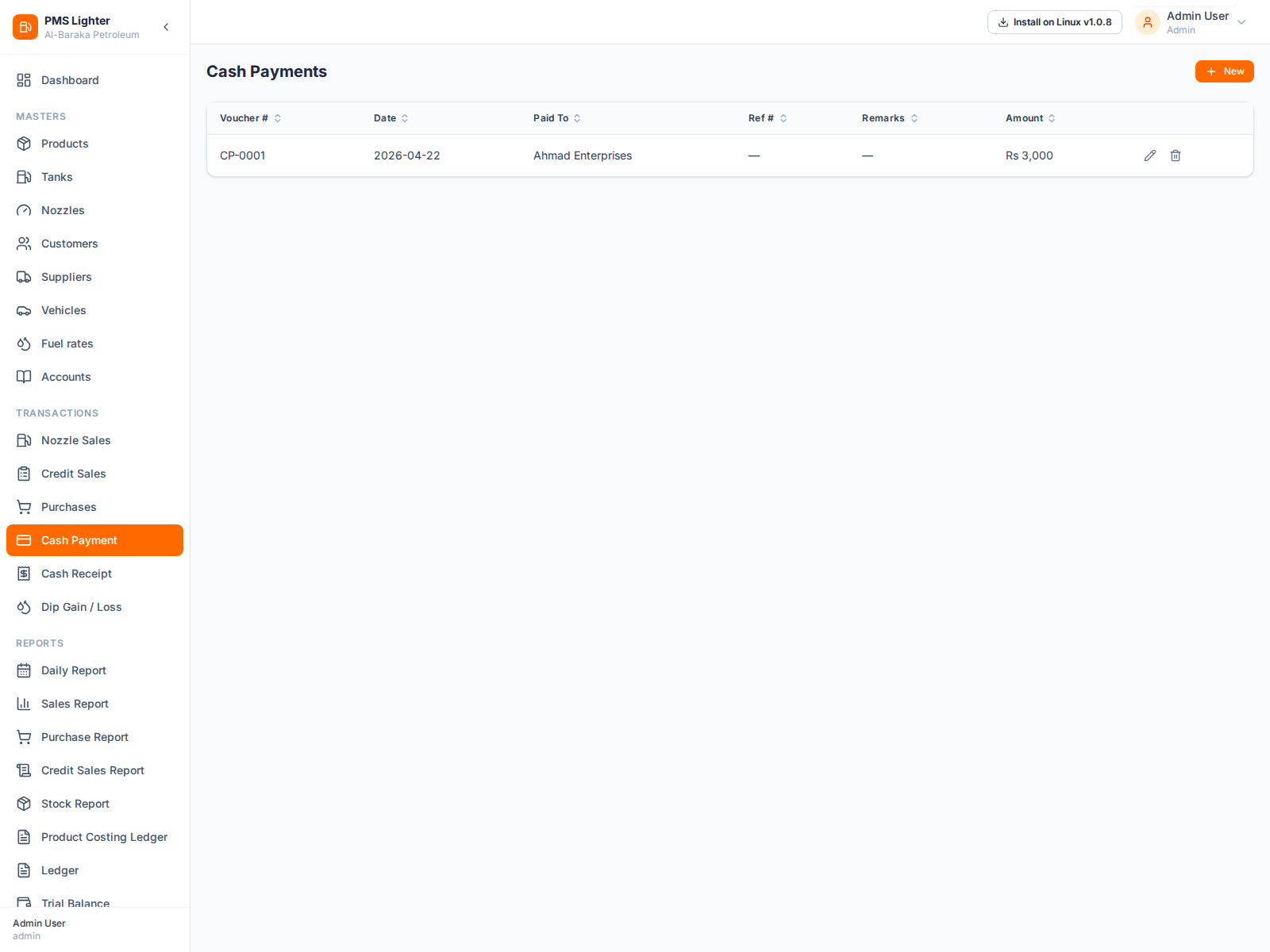Click the Product Costing Ledger document icon
The image size is (1270, 952).
(x=24, y=837)
